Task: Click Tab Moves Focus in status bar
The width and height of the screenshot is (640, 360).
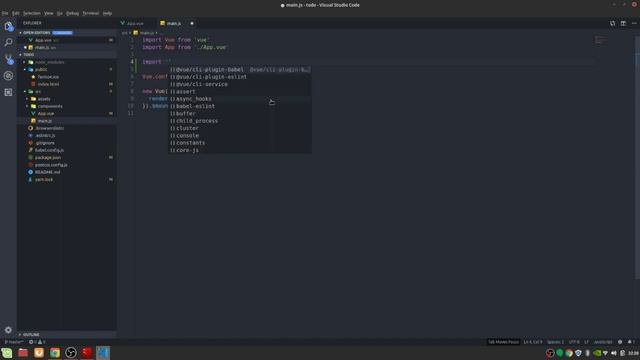Action: 503,342
